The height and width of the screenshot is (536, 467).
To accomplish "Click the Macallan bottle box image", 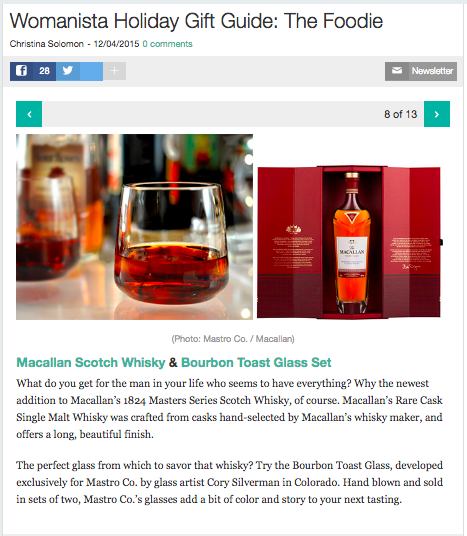I will 350,242.
